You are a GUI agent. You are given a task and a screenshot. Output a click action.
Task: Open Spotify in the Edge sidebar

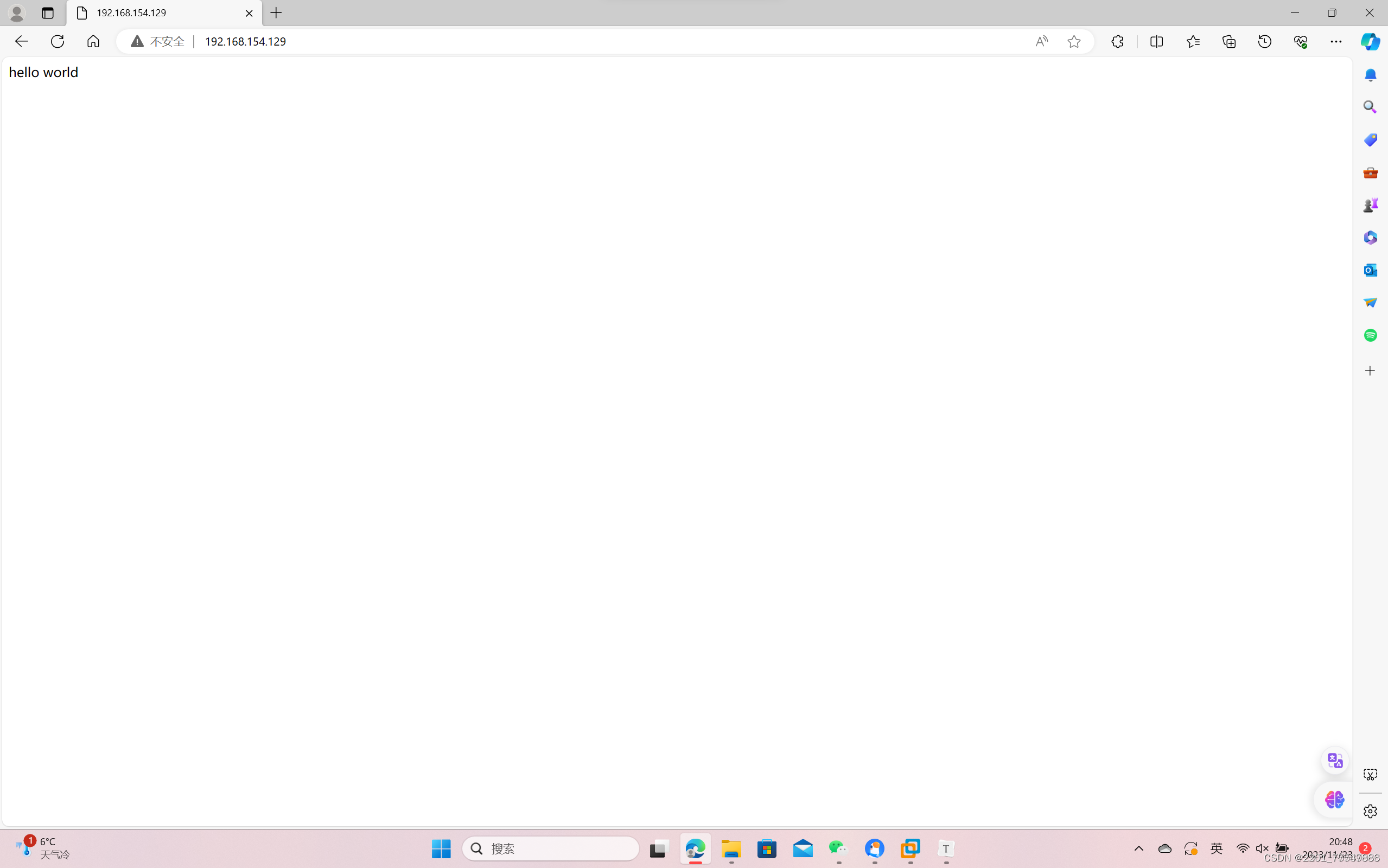(1370, 335)
